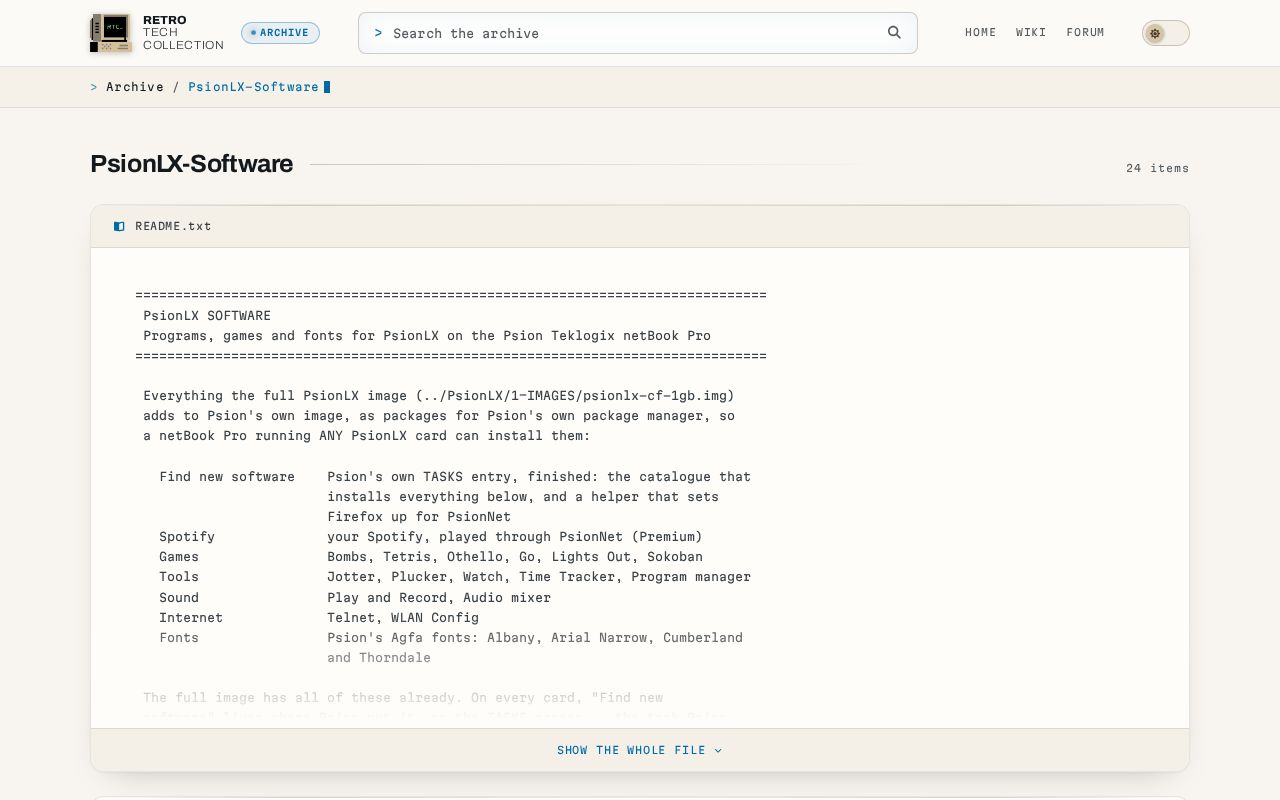This screenshot has height=800, width=1280.
Task: Click the Retro Tech Collection computer logo
Action: [x=111, y=33]
